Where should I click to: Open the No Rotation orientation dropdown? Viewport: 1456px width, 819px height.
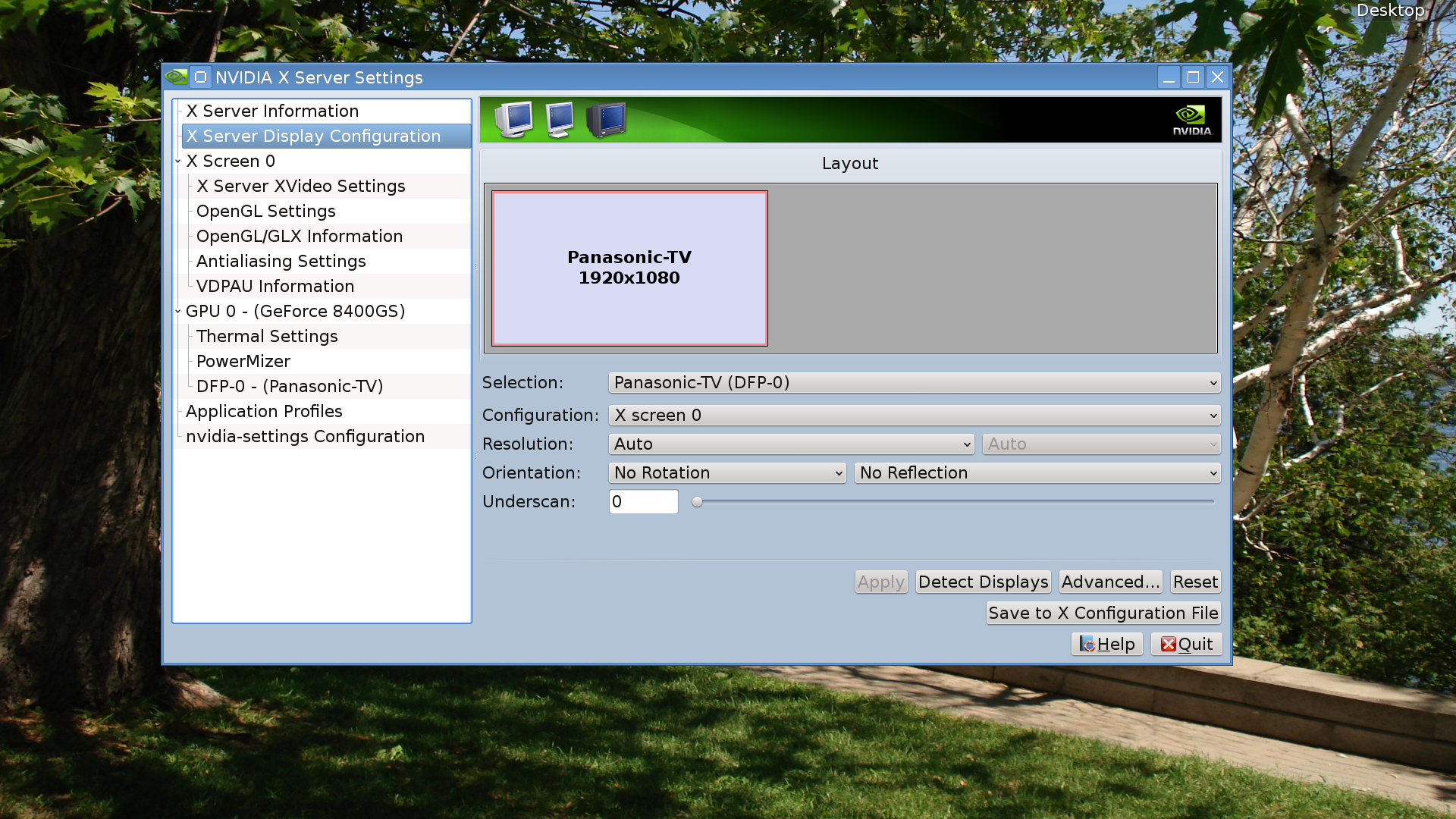coord(727,473)
